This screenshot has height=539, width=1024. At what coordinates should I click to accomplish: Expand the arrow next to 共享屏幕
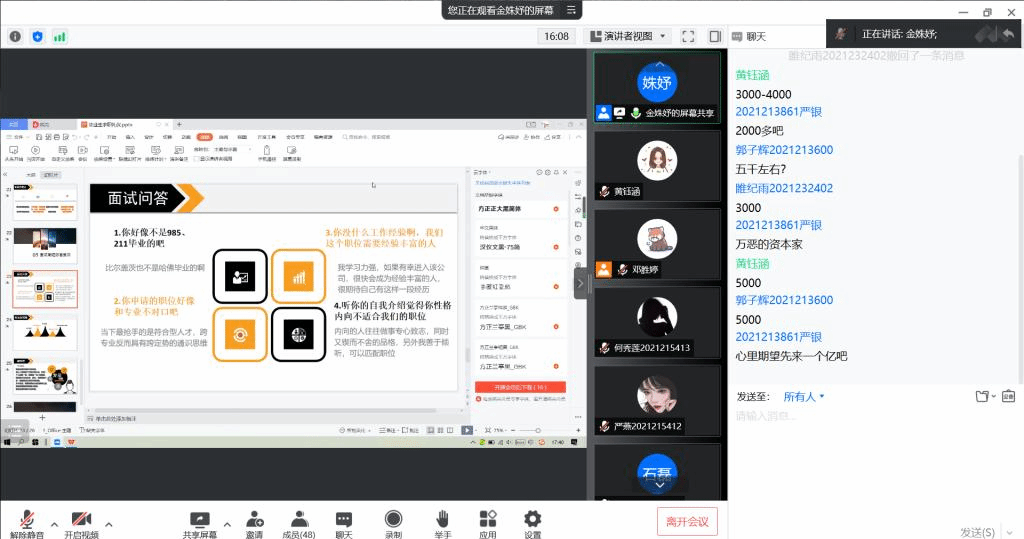226,522
